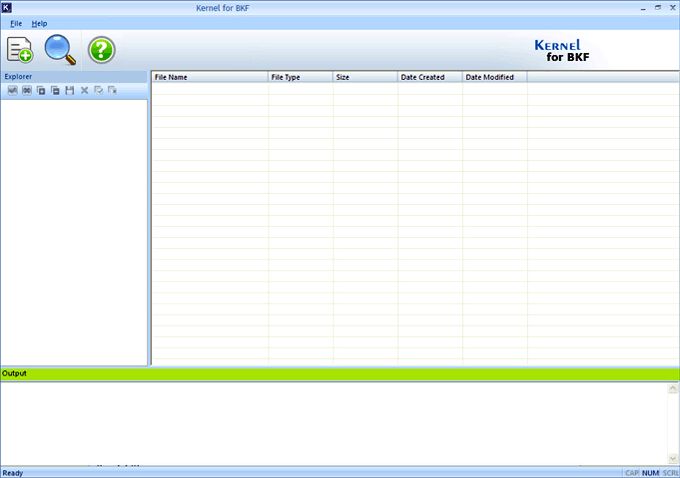Image resolution: width=680 pixels, height=478 pixels.
Task: Sort by Size column header
Action: tap(365, 77)
